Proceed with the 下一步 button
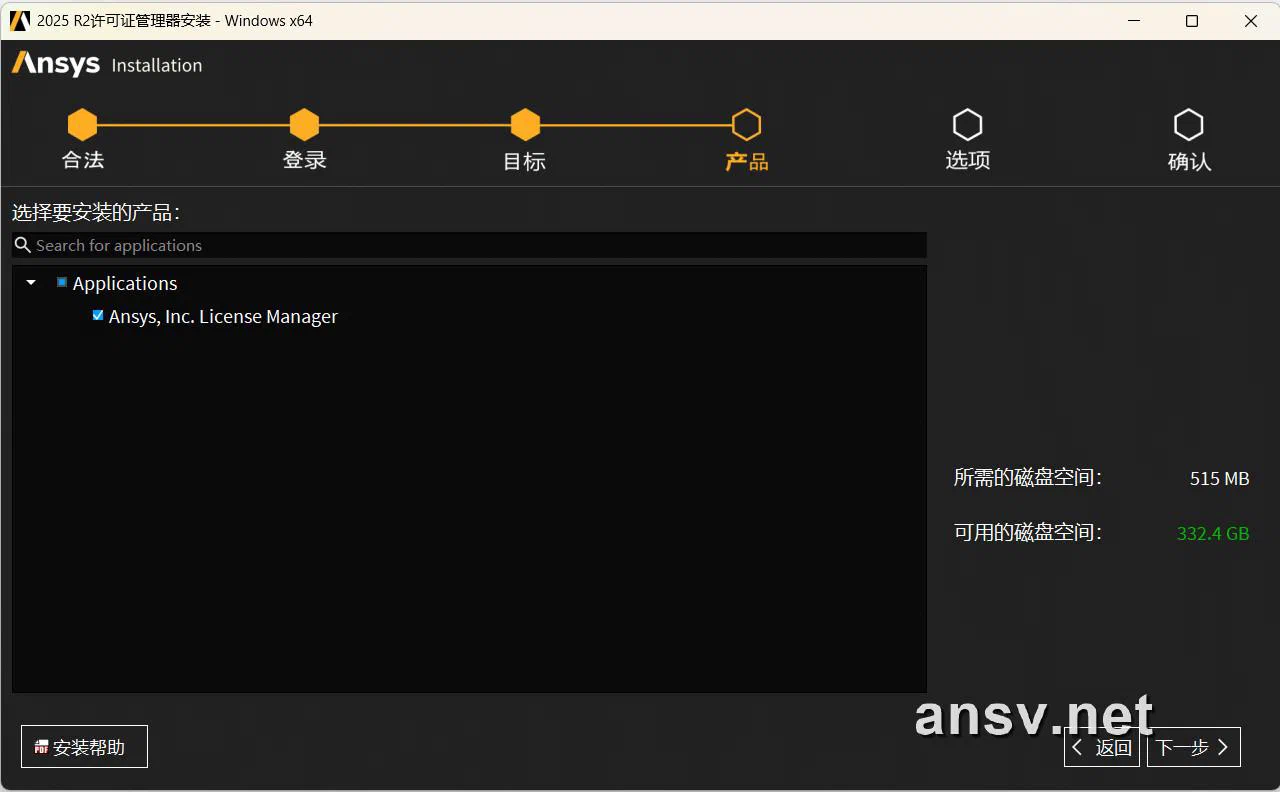 pos(1194,747)
